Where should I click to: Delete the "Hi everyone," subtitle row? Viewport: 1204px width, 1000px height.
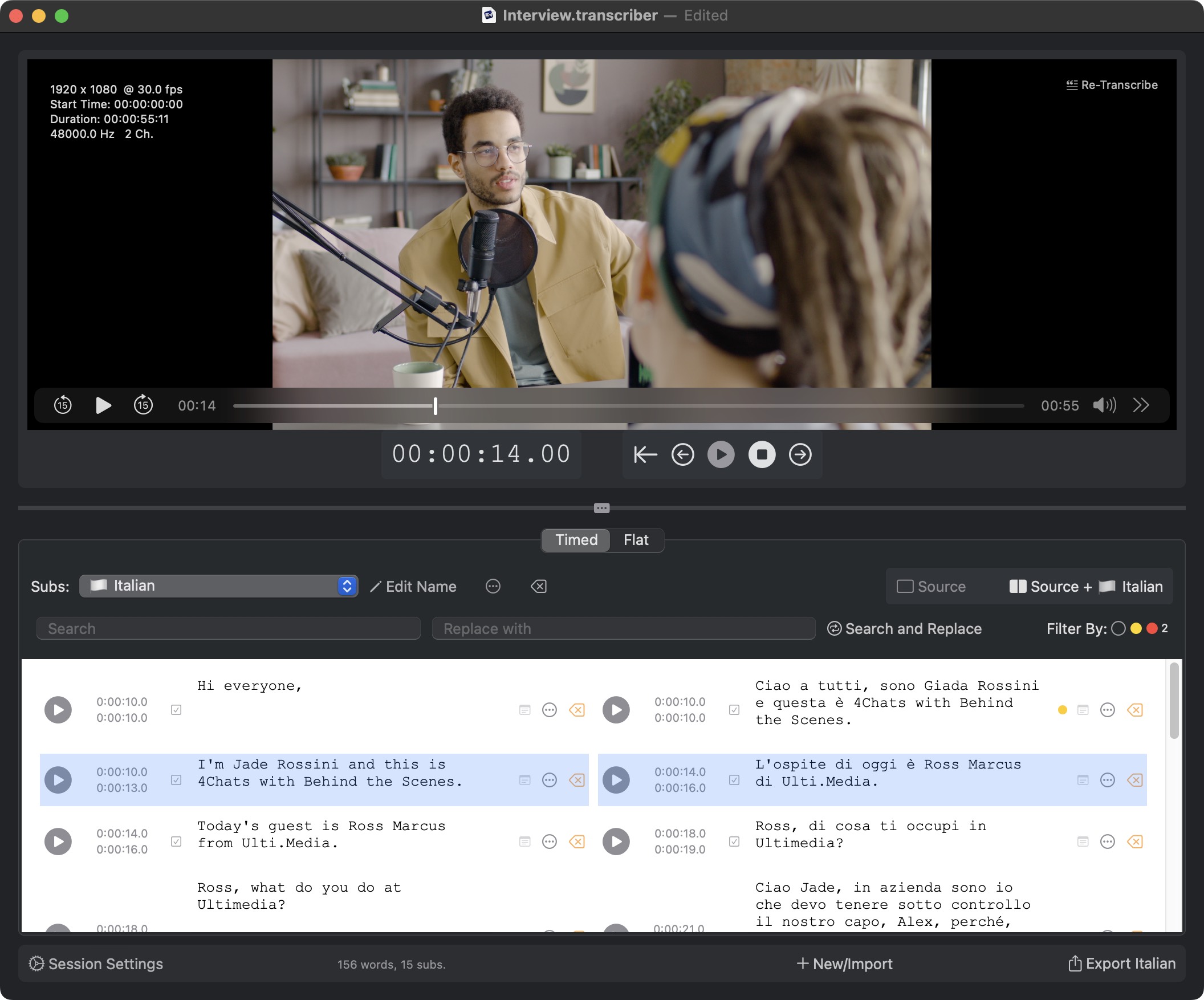tap(577, 710)
